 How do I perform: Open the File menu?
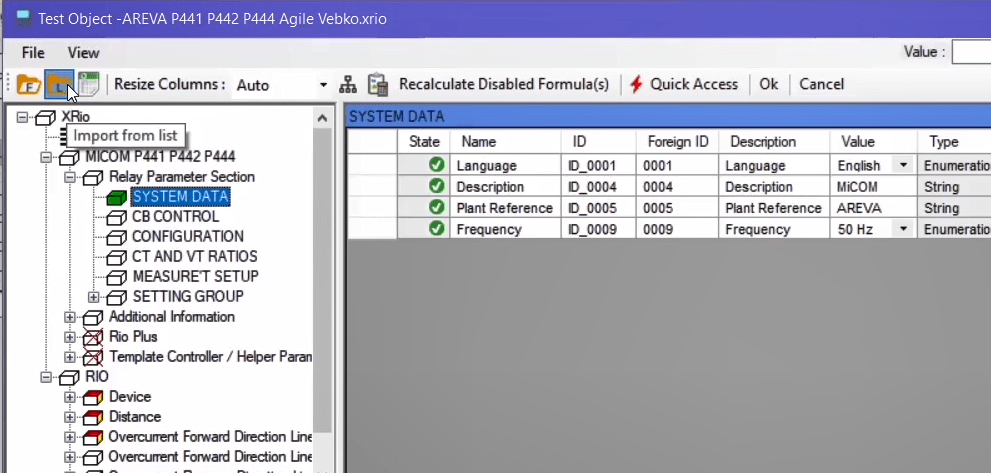(33, 52)
